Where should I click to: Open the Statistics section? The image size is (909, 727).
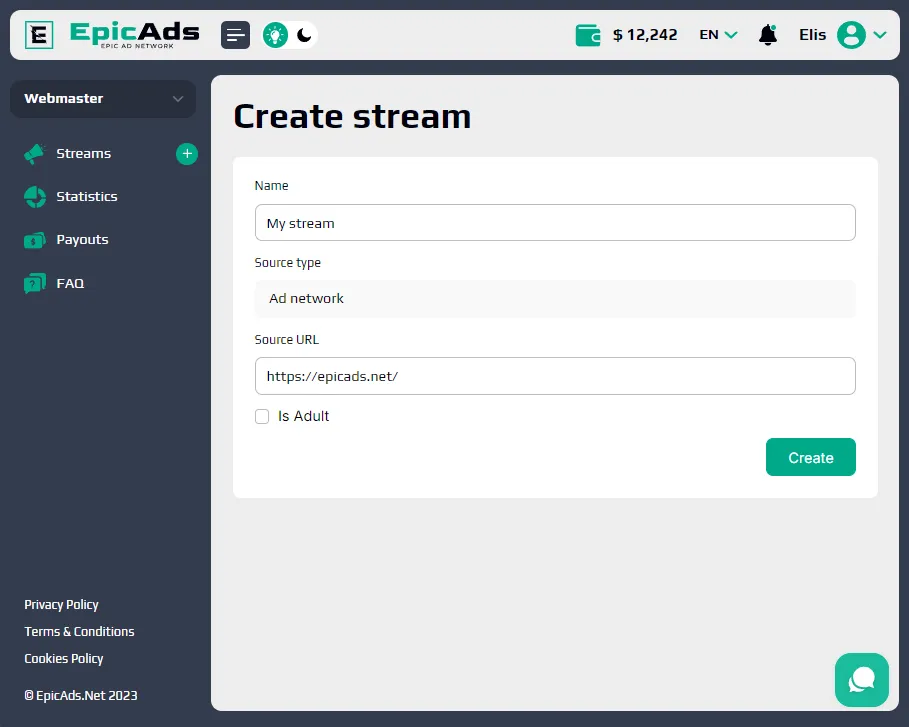coord(87,197)
